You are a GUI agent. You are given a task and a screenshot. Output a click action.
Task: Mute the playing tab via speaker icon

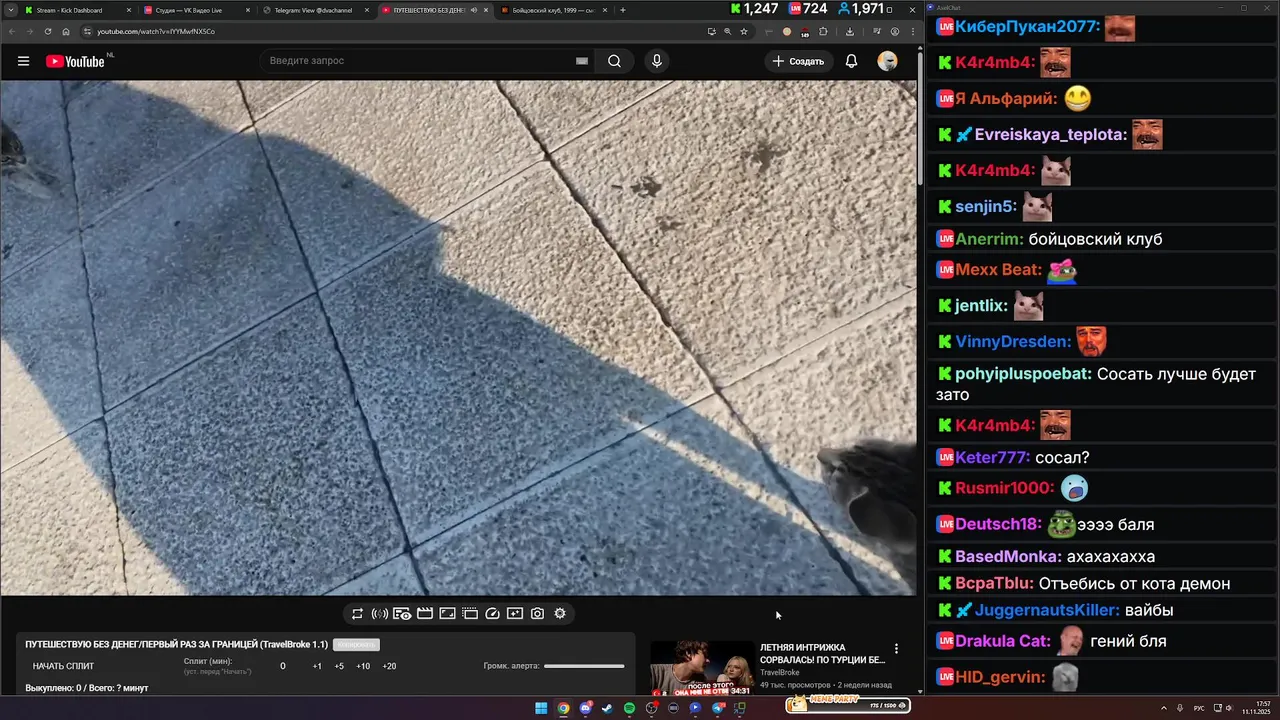pos(473,10)
